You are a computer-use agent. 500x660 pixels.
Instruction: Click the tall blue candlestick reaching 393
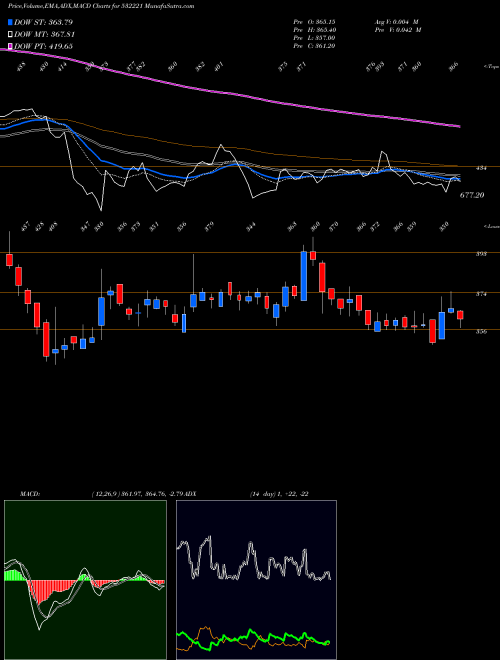click(x=303, y=276)
